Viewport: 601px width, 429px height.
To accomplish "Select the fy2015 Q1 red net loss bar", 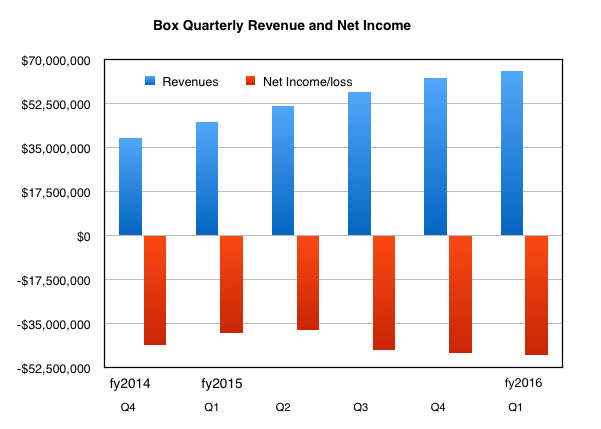I will (232, 284).
